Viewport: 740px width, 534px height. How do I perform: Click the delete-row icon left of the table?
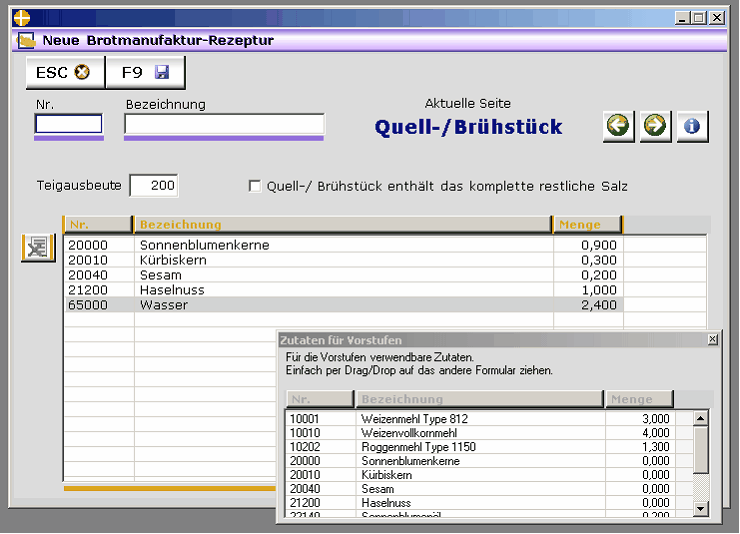coord(38,248)
